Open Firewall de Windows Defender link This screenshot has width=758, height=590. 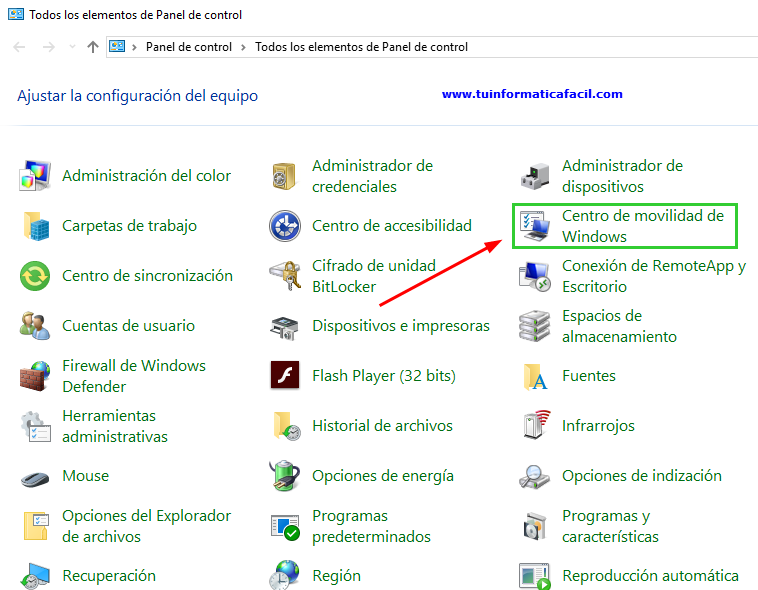pyautogui.click(x=134, y=376)
